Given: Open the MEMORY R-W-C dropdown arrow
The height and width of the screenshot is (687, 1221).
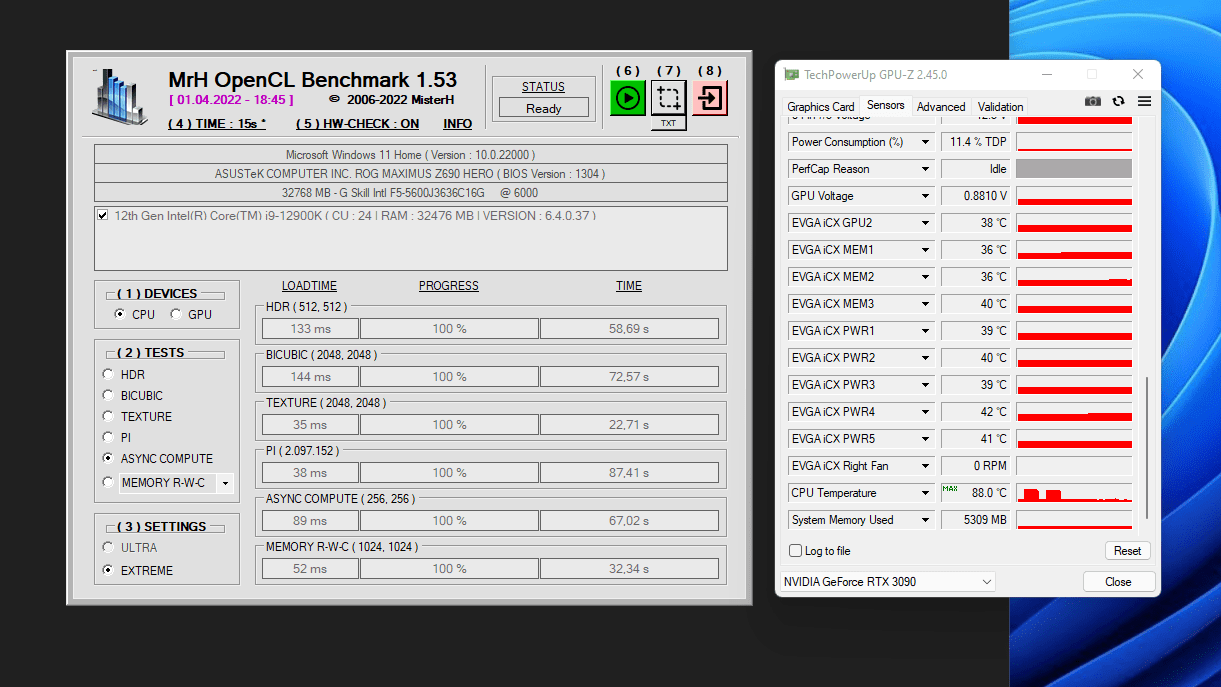Looking at the screenshot, I should point(226,483).
